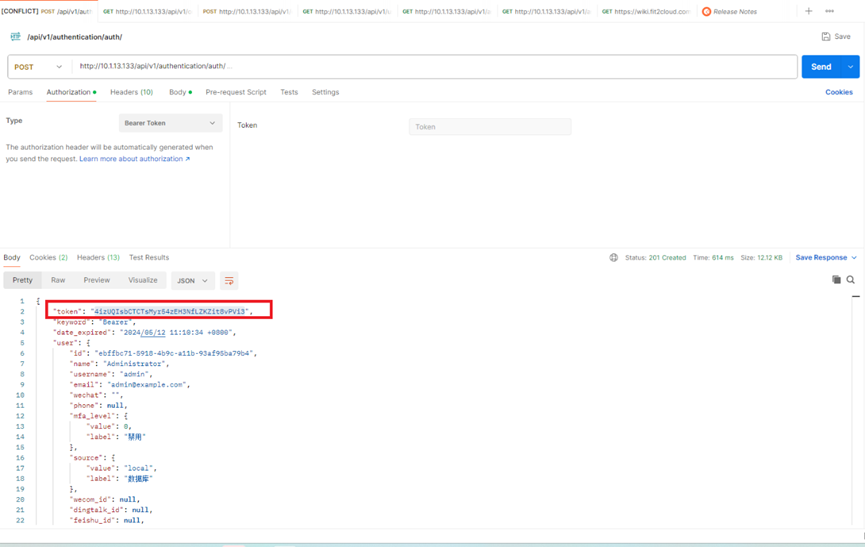Open the Send button arrow options

pyautogui.click(x=850, y=67)
